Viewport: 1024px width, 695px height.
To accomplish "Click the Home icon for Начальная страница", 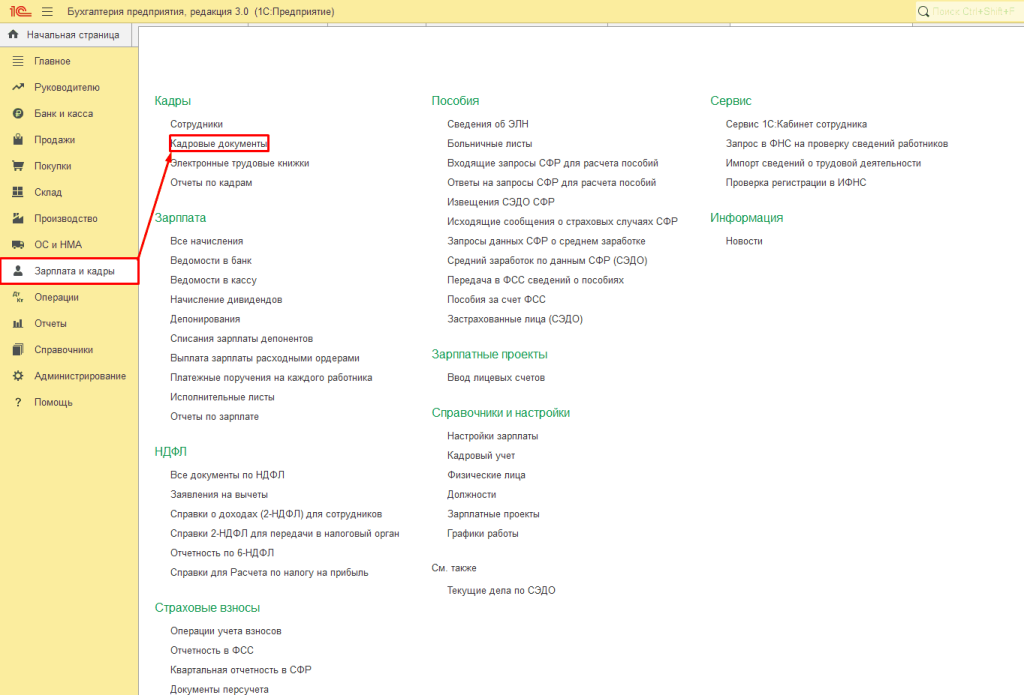I will 13,35.
